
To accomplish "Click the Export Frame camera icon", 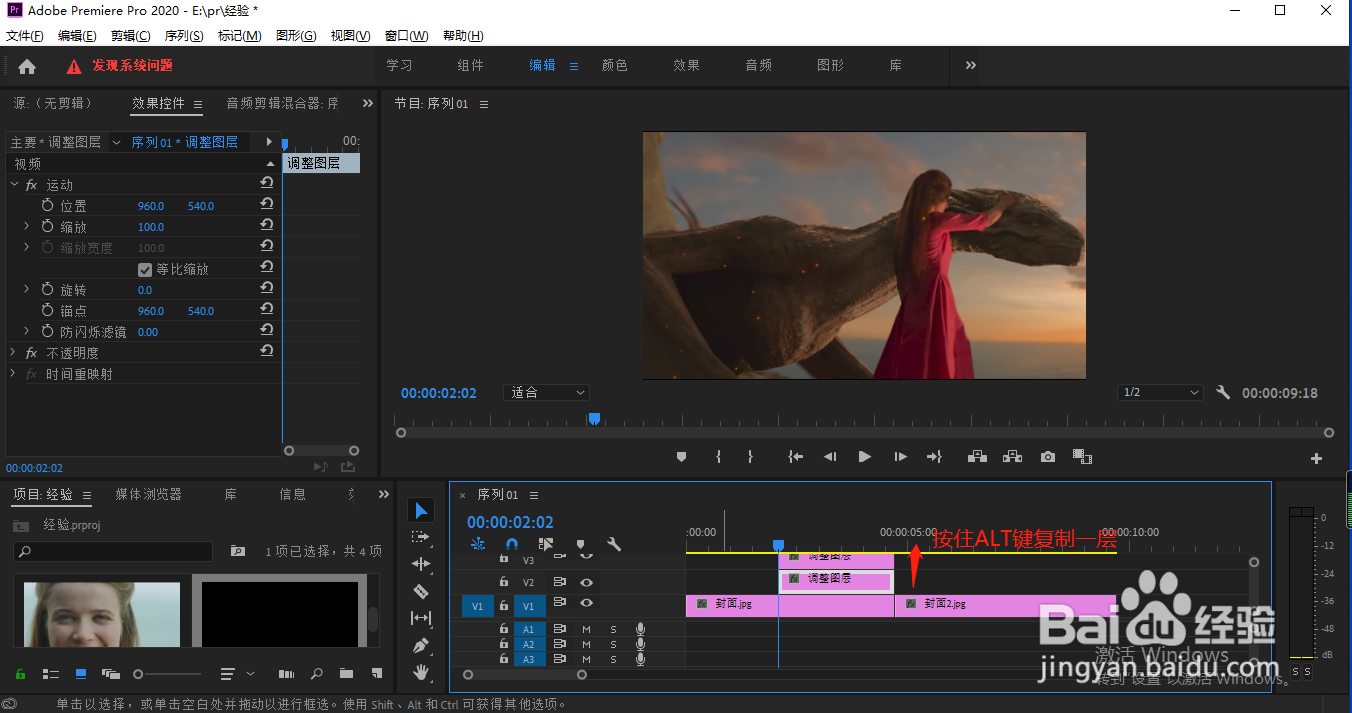I will (x=1047, y=457).
